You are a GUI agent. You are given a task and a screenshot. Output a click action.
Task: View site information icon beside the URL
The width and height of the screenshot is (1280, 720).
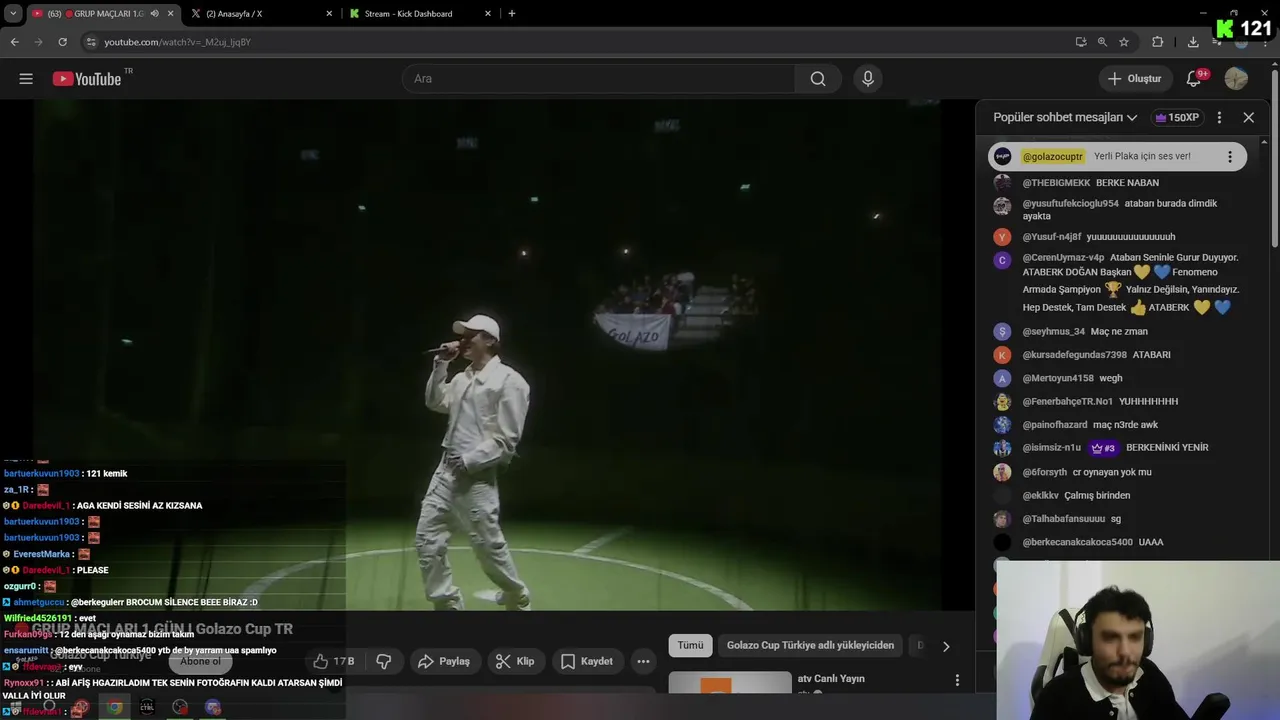(x=91, y=42)
